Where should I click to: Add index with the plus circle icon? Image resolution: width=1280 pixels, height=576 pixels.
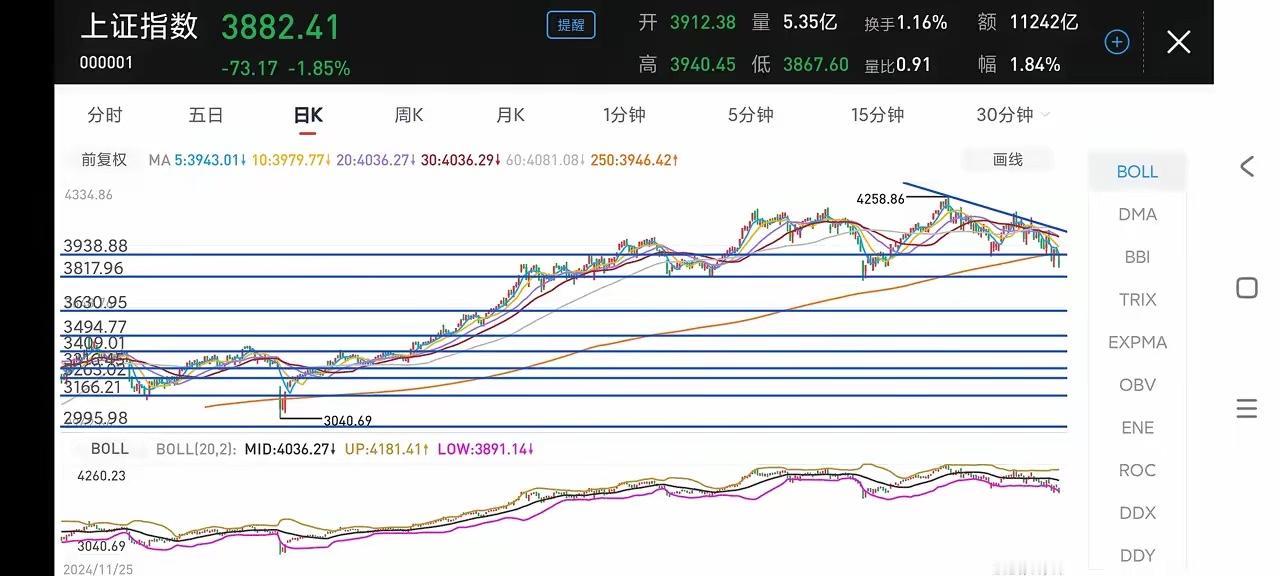1117,42
